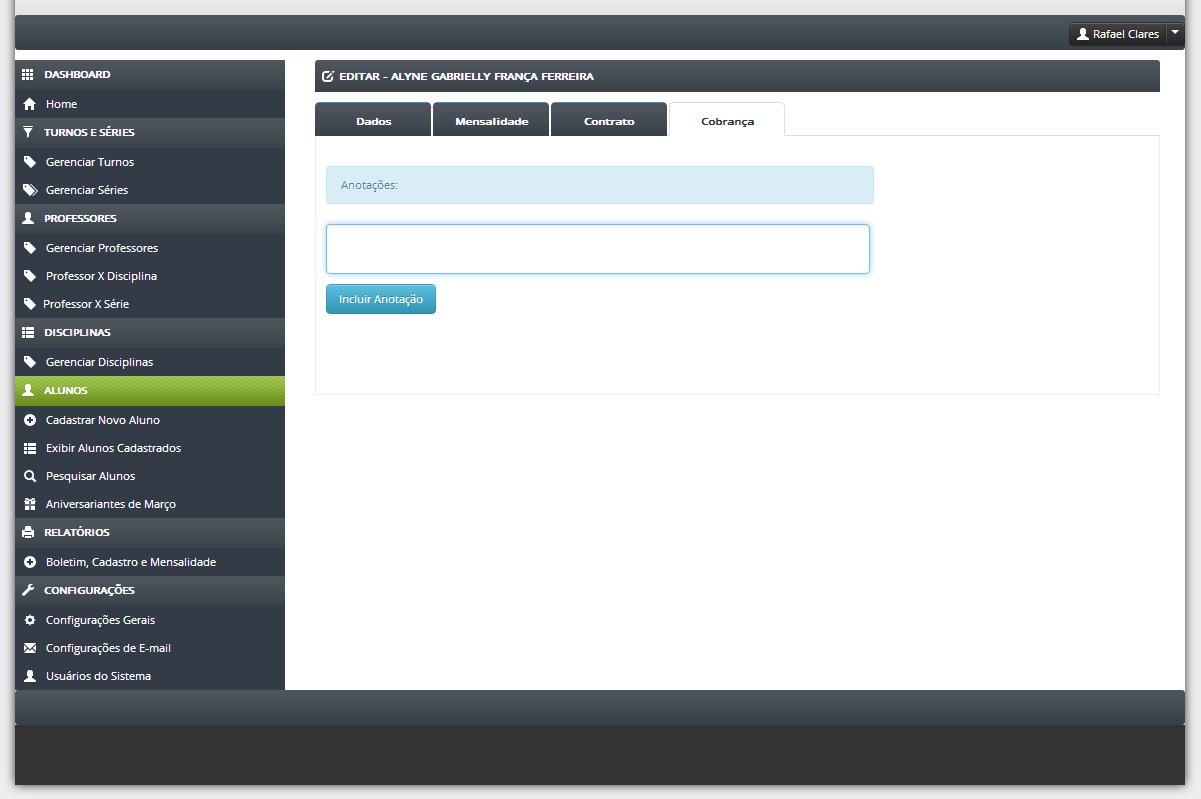This screenshot has width=1201, height=799.
Task: Click the envelope icon beside Configurações de E-mail
Action: click(x=29, y=648)
